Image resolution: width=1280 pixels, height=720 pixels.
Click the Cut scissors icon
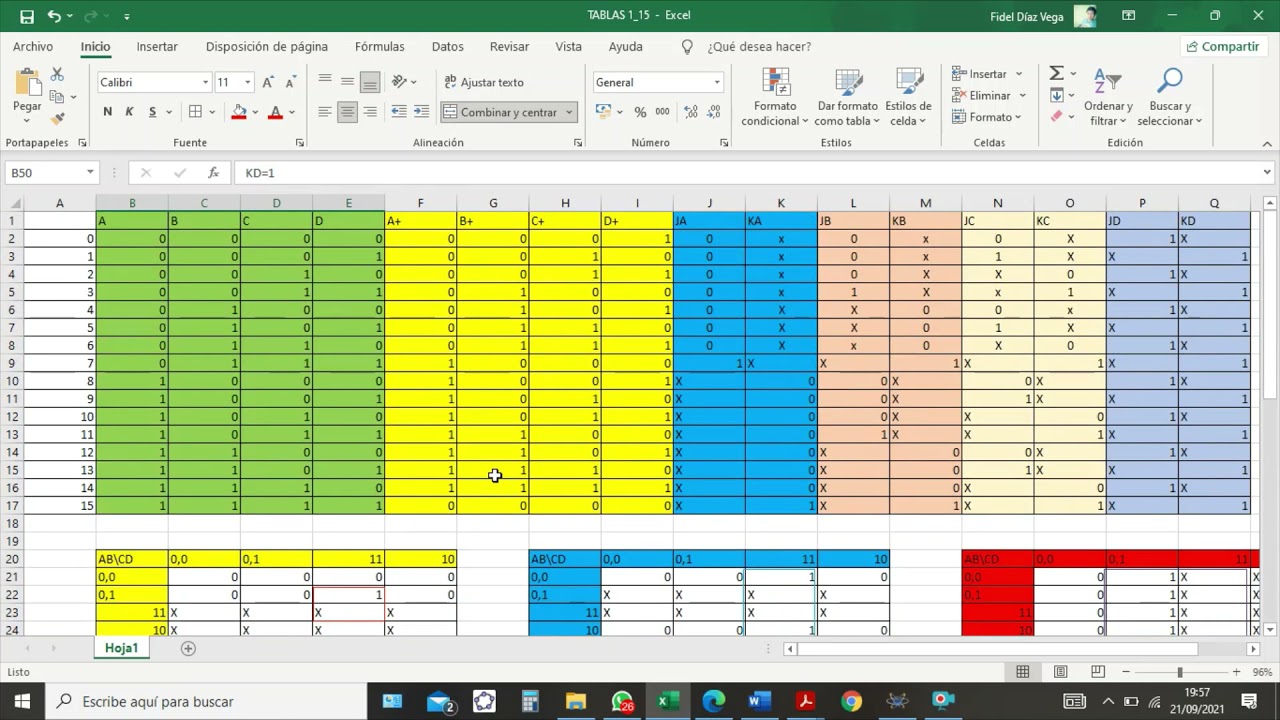(57, 75)
